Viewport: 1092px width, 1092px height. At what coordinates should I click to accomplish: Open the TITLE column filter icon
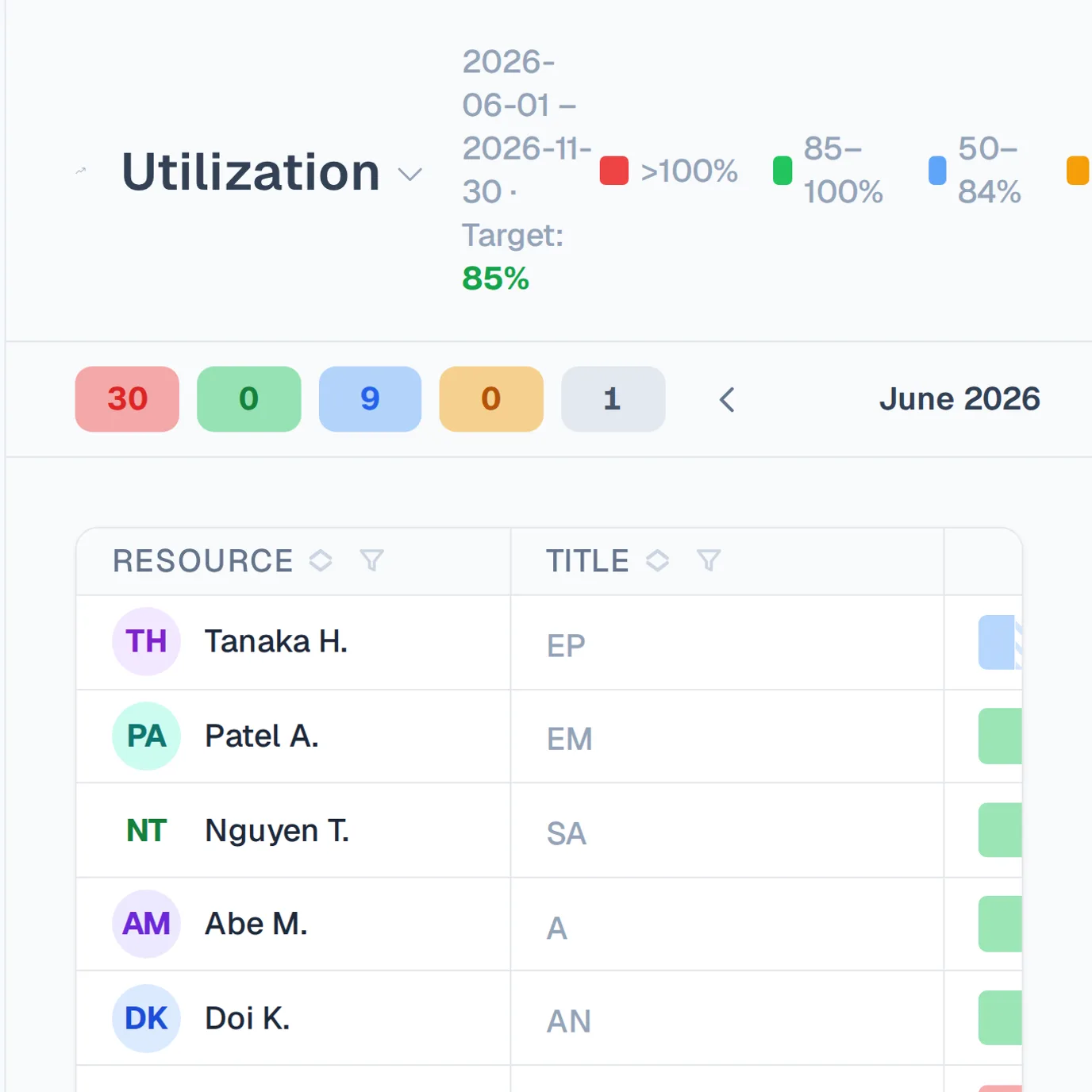point(709,561)
